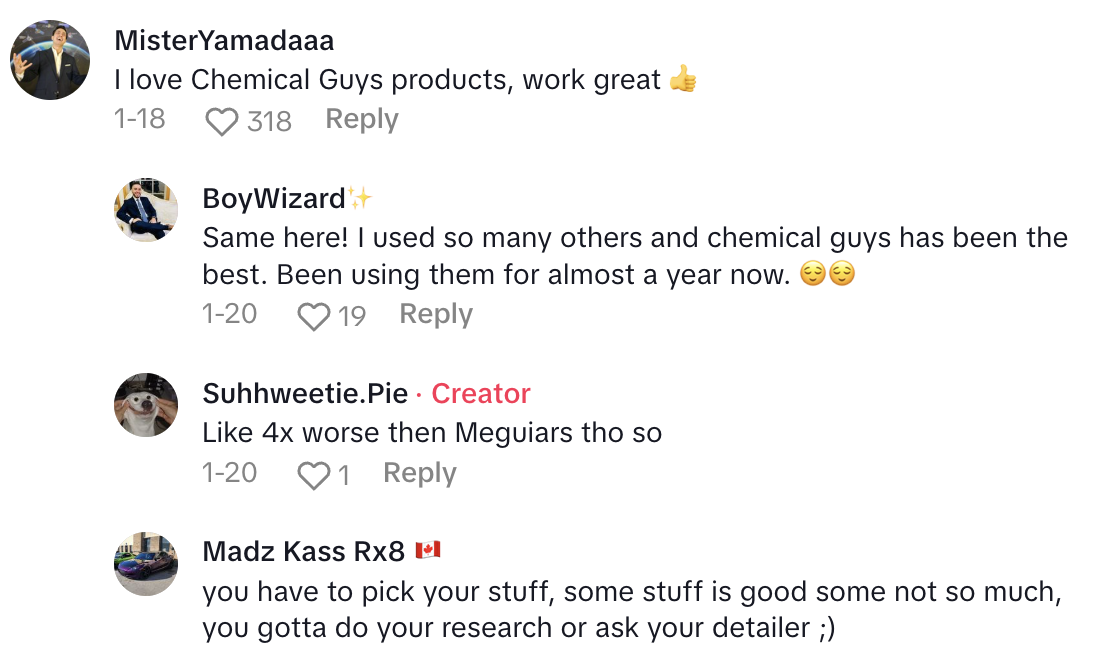Click Suhhweetie.Pie's dog avatar

(x=146, y=405)
